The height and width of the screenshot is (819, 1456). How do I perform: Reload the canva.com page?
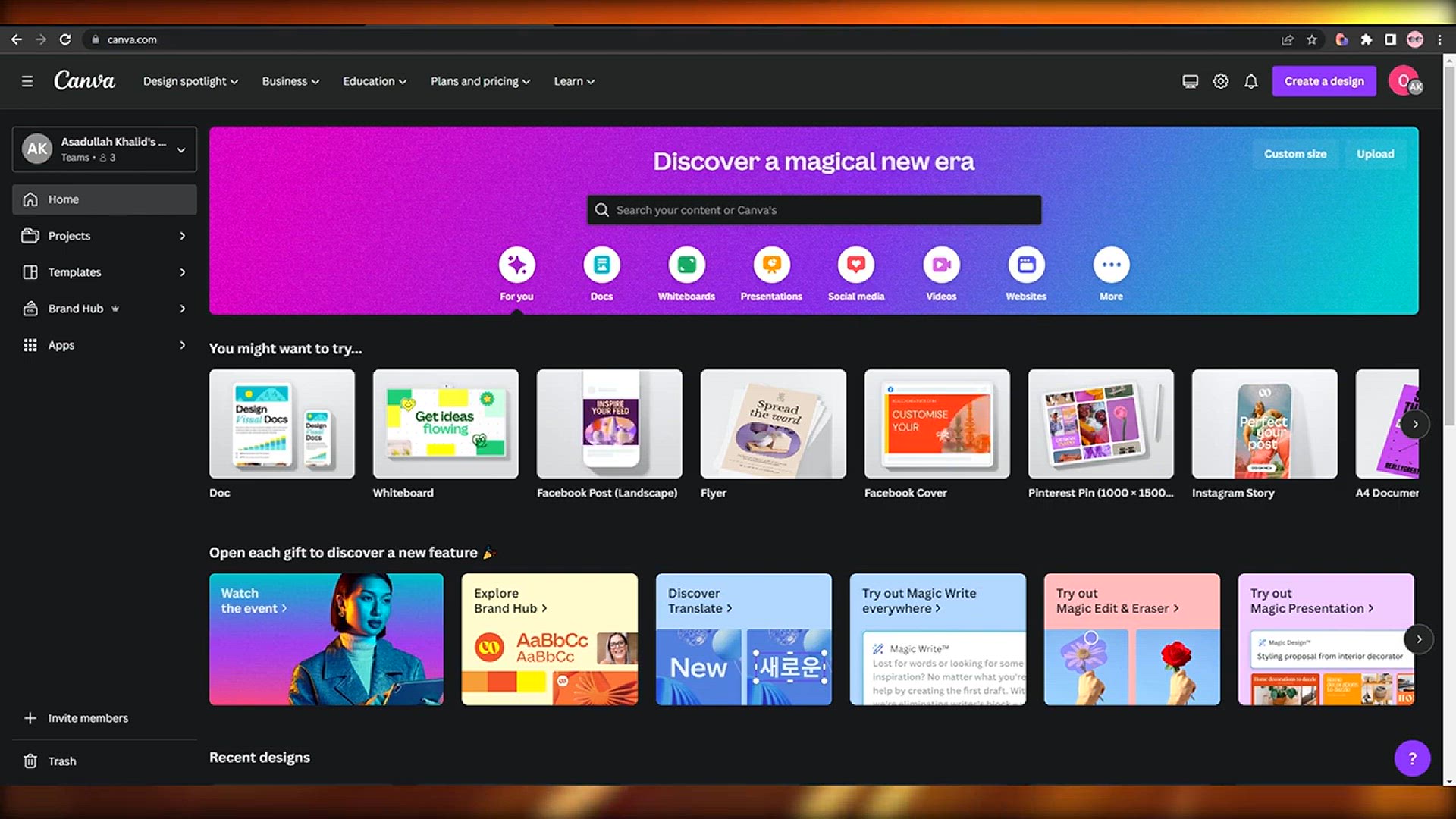(65, 39)
